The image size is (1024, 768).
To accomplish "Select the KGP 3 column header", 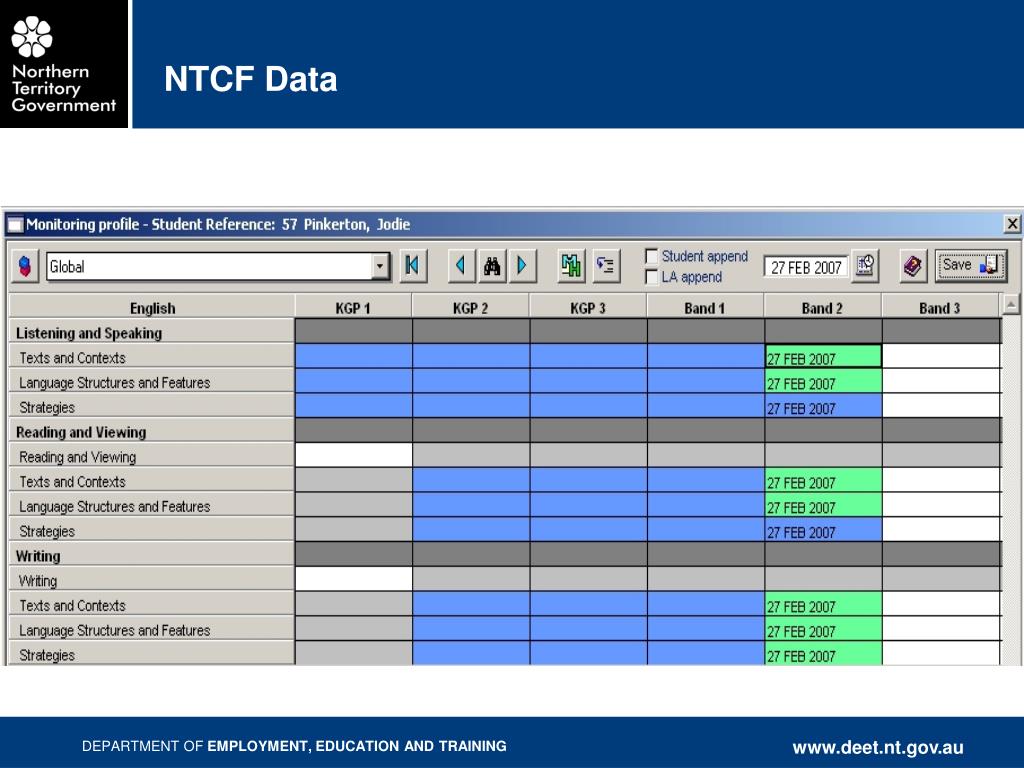I will pyautogui.click(x=588, y=308).
